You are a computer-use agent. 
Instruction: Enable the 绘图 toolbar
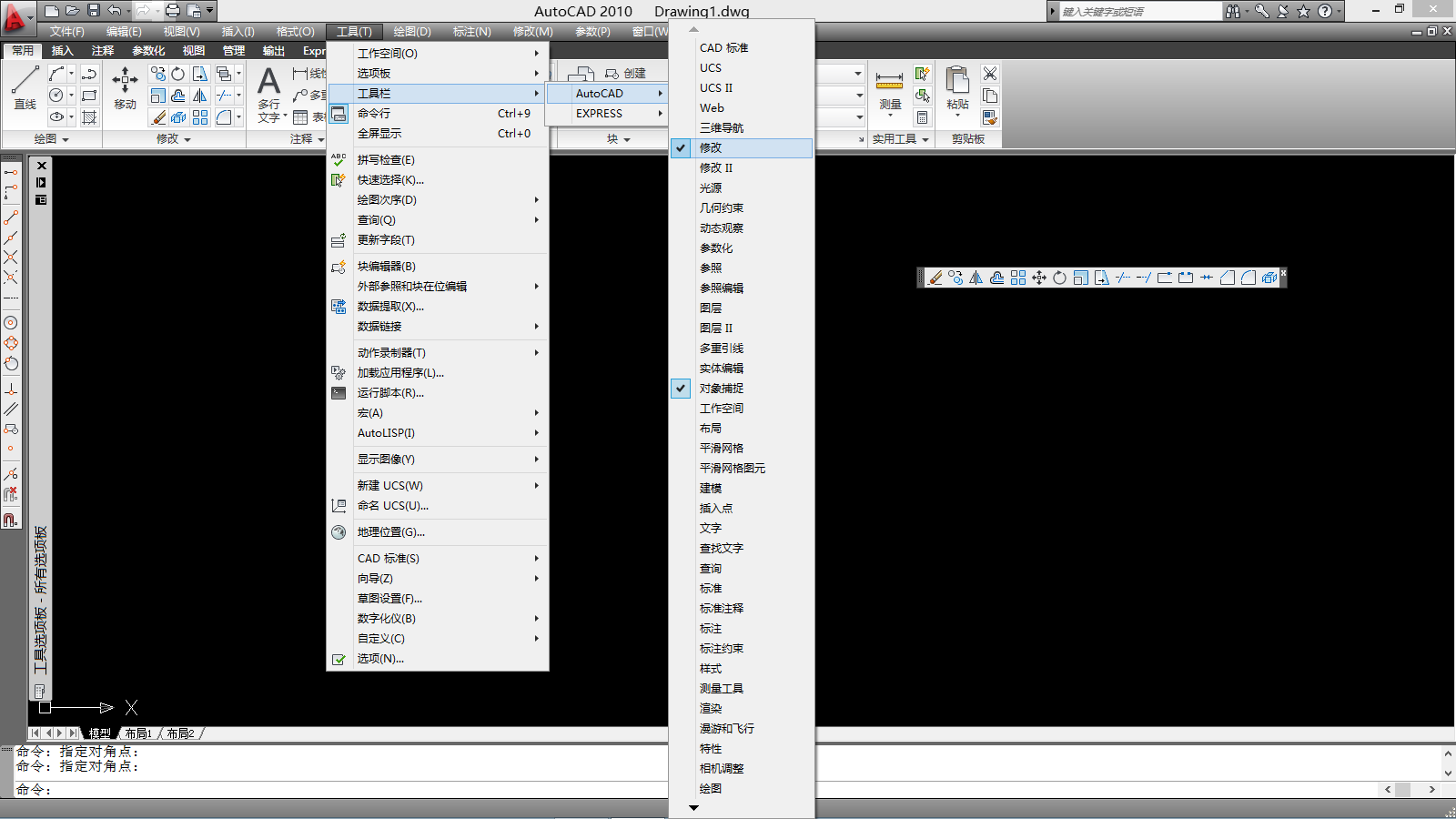pos(741,788)
